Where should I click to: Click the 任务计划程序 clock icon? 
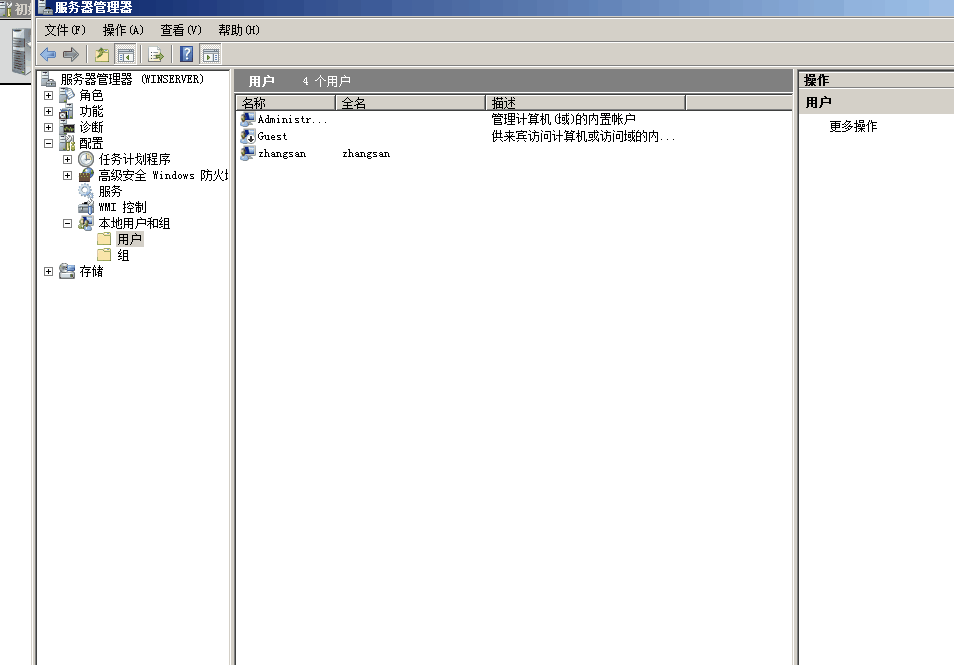tap(86, 159)
